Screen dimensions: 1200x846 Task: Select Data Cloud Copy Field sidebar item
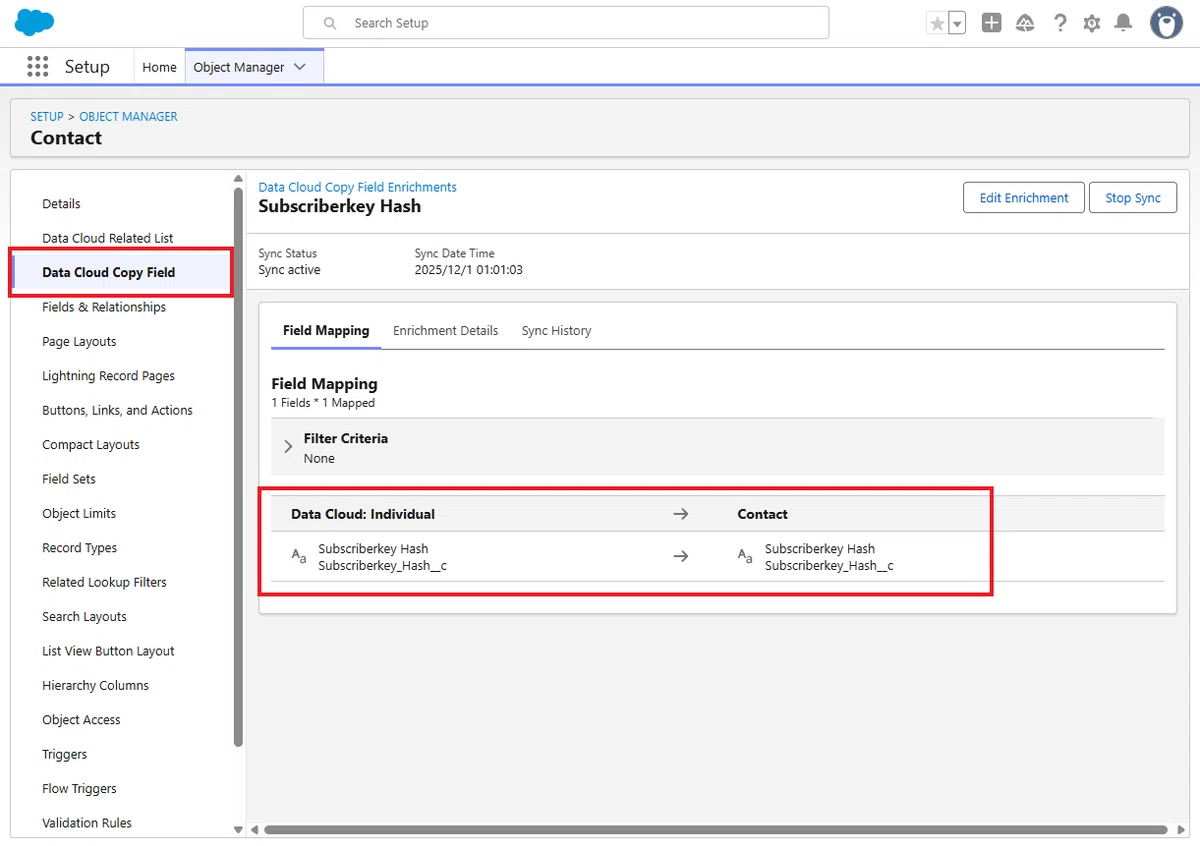[x=122, y=272]
